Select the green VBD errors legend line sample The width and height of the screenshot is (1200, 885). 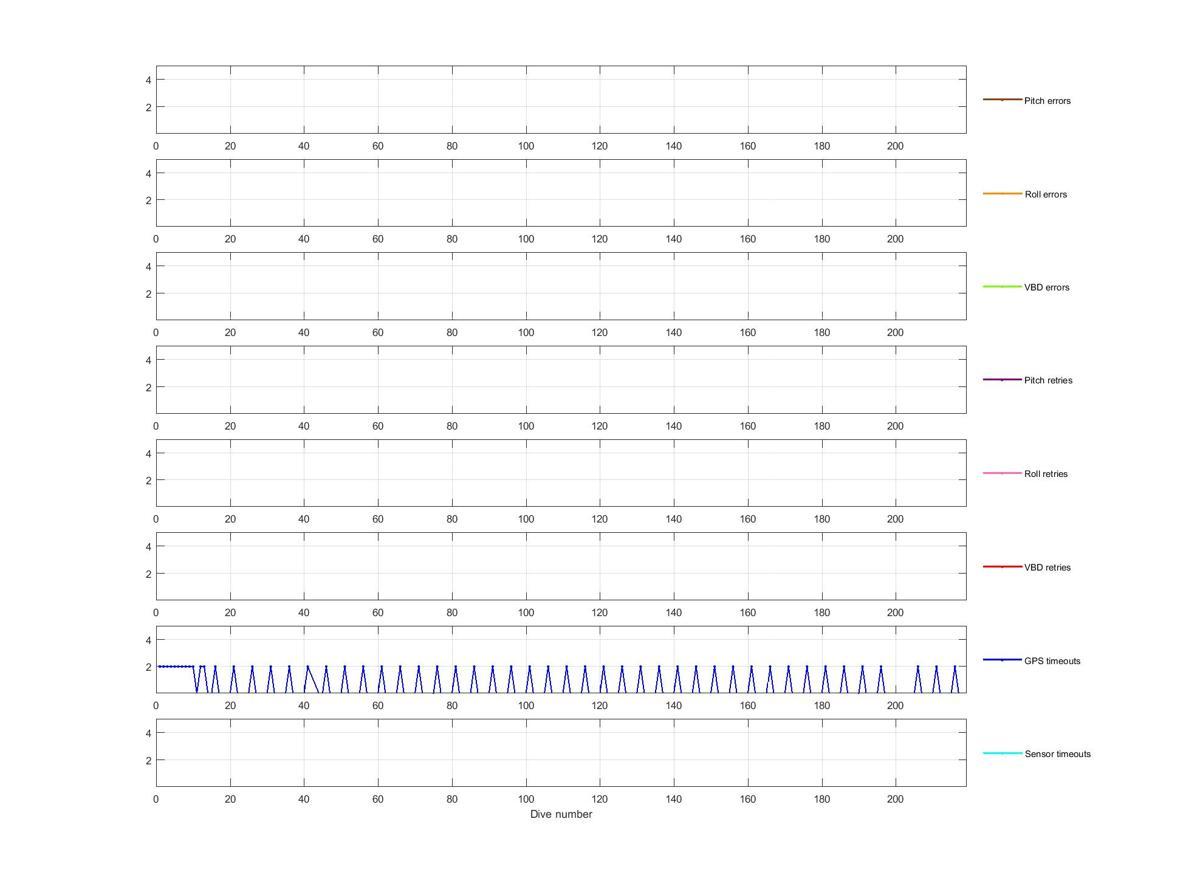point(1002,286)
